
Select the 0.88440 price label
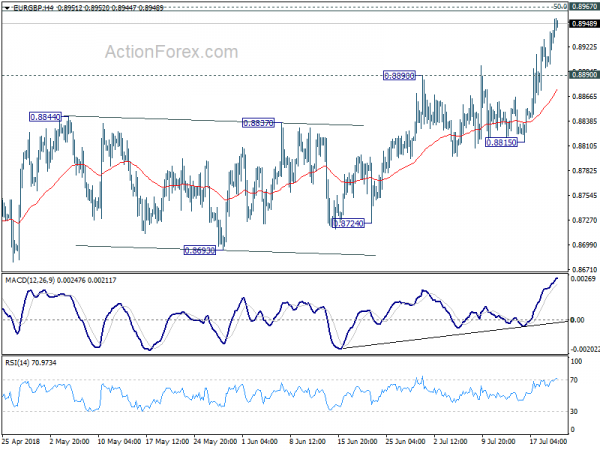pyautogui.click(x=45, y=117)
